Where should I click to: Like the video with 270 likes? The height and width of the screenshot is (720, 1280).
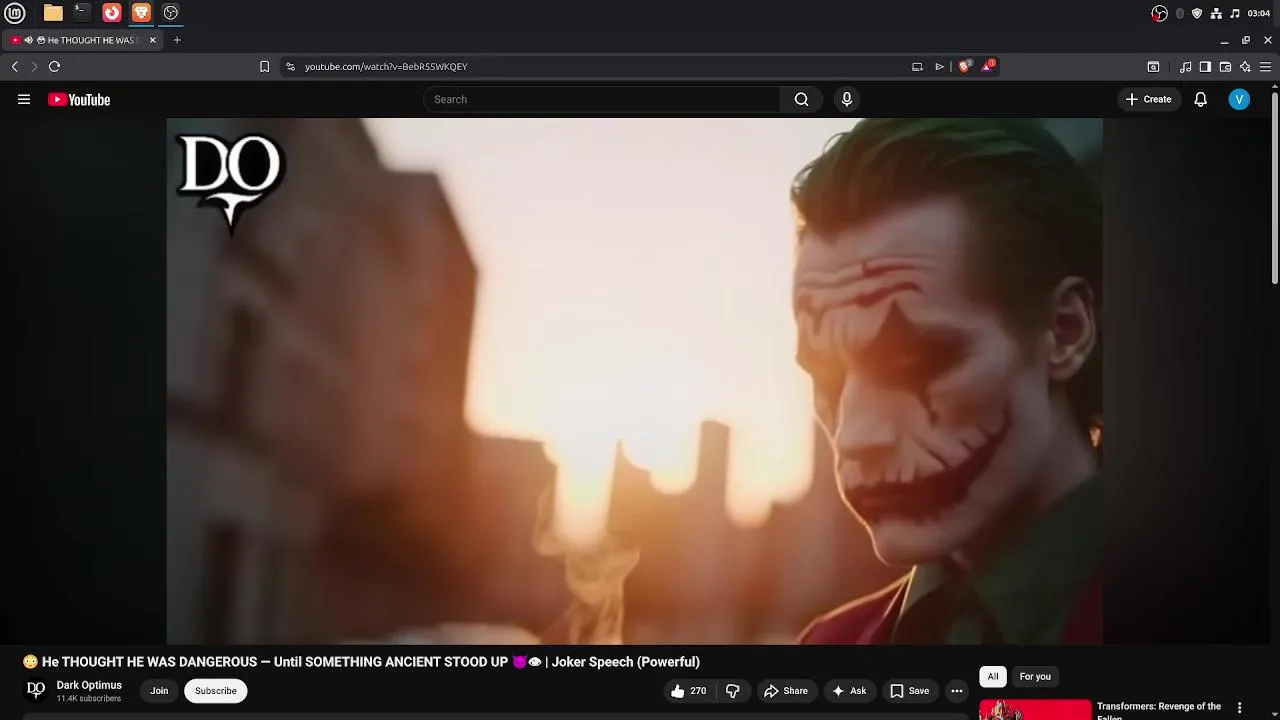(688, 691)
